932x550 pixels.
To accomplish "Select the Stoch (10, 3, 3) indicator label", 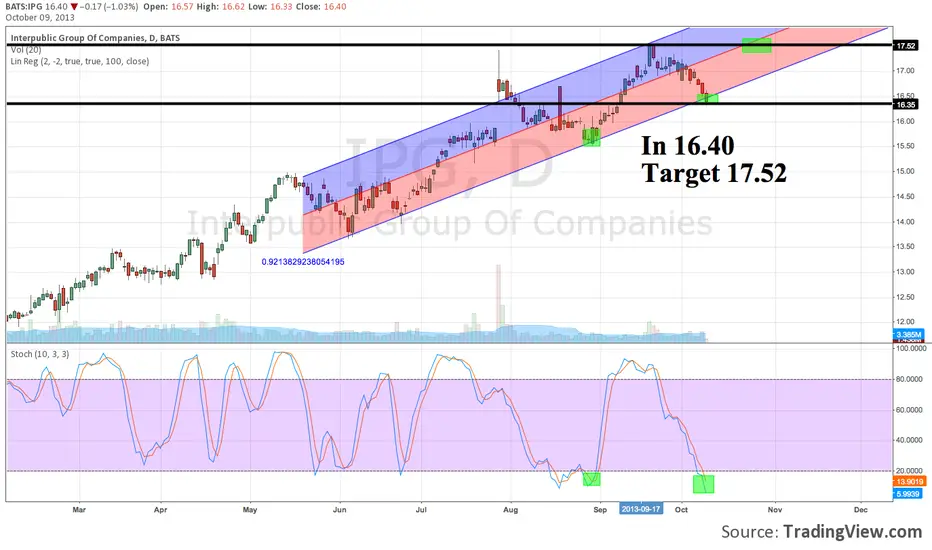I will click(40, 354).
